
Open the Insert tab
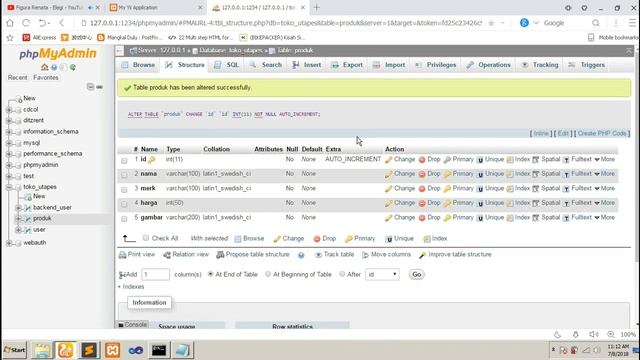click(307, 65)
